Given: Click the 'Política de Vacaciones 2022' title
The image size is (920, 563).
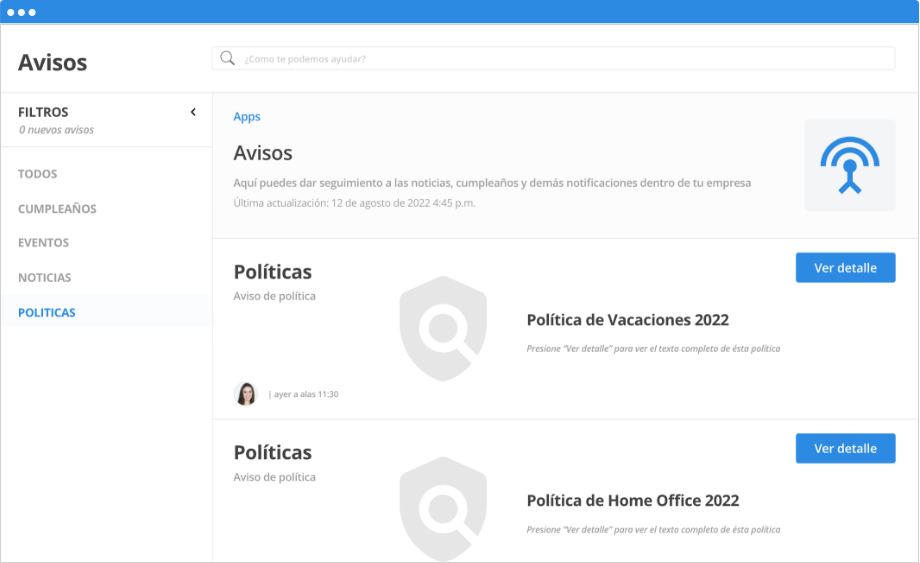Looking at the screenshot, I should click(628, 320).
